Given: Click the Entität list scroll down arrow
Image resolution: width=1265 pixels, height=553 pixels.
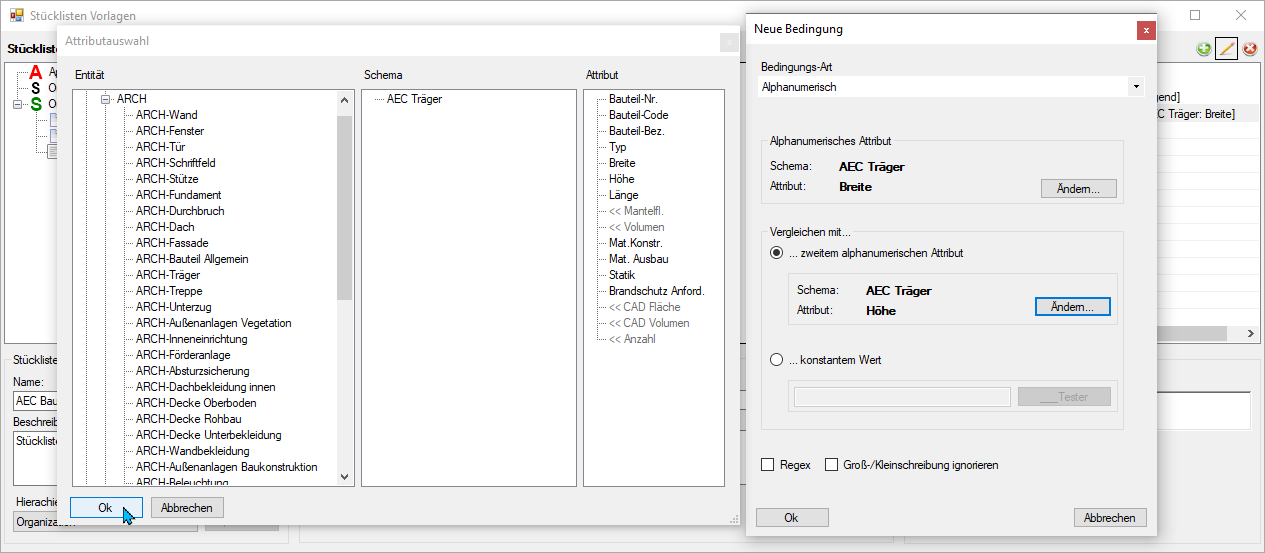Looking at the screenshot, I should coord(345,477).
